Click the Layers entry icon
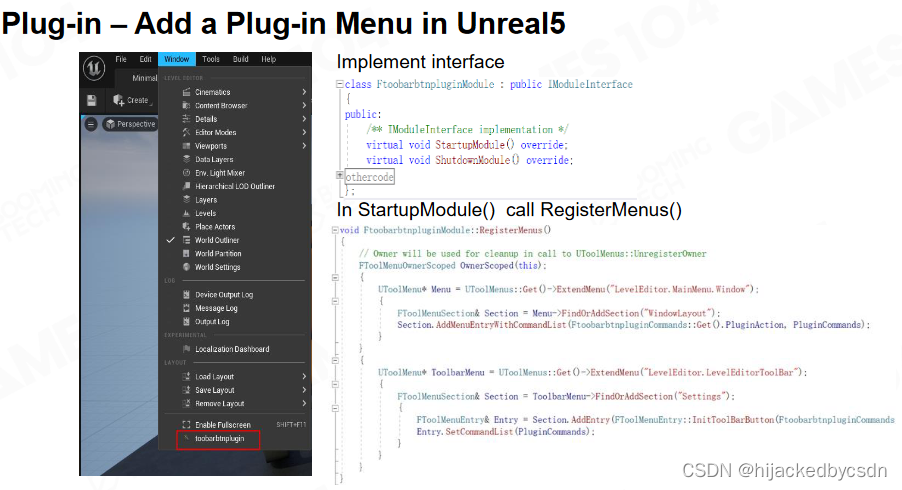 tap(186, 199)
